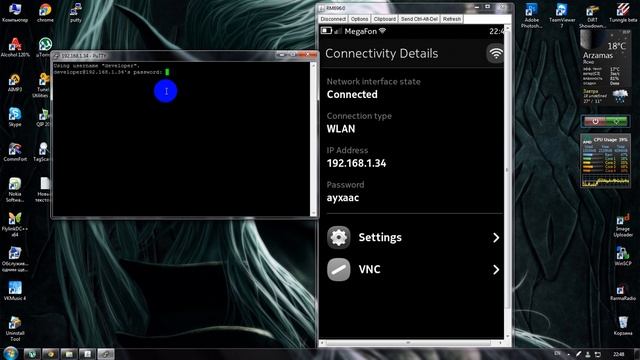Click the taskbar clock
Image resolution: width=640 pixels, height=360 pixels.
(x=618, y=354)
